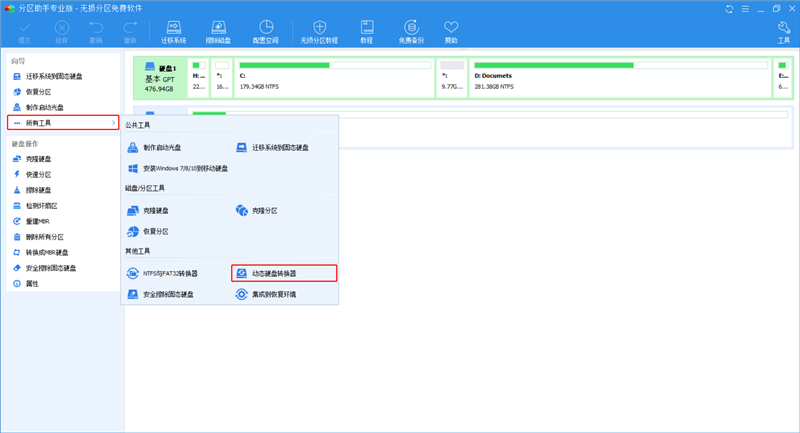Click the 硬盘1 基本 GPT disk tile

point(159,78)
